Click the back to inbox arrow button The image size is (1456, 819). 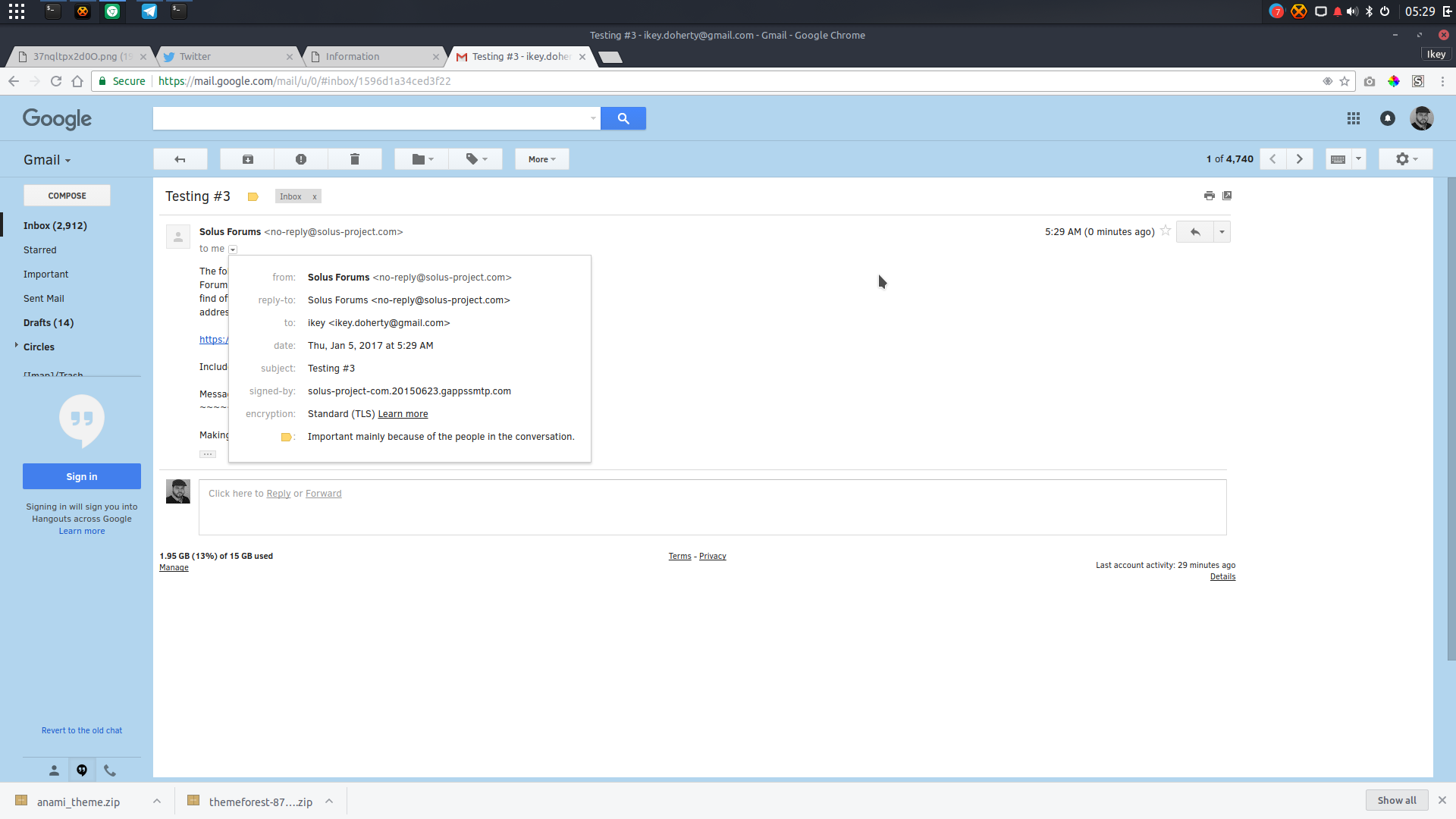click(180, 159)
